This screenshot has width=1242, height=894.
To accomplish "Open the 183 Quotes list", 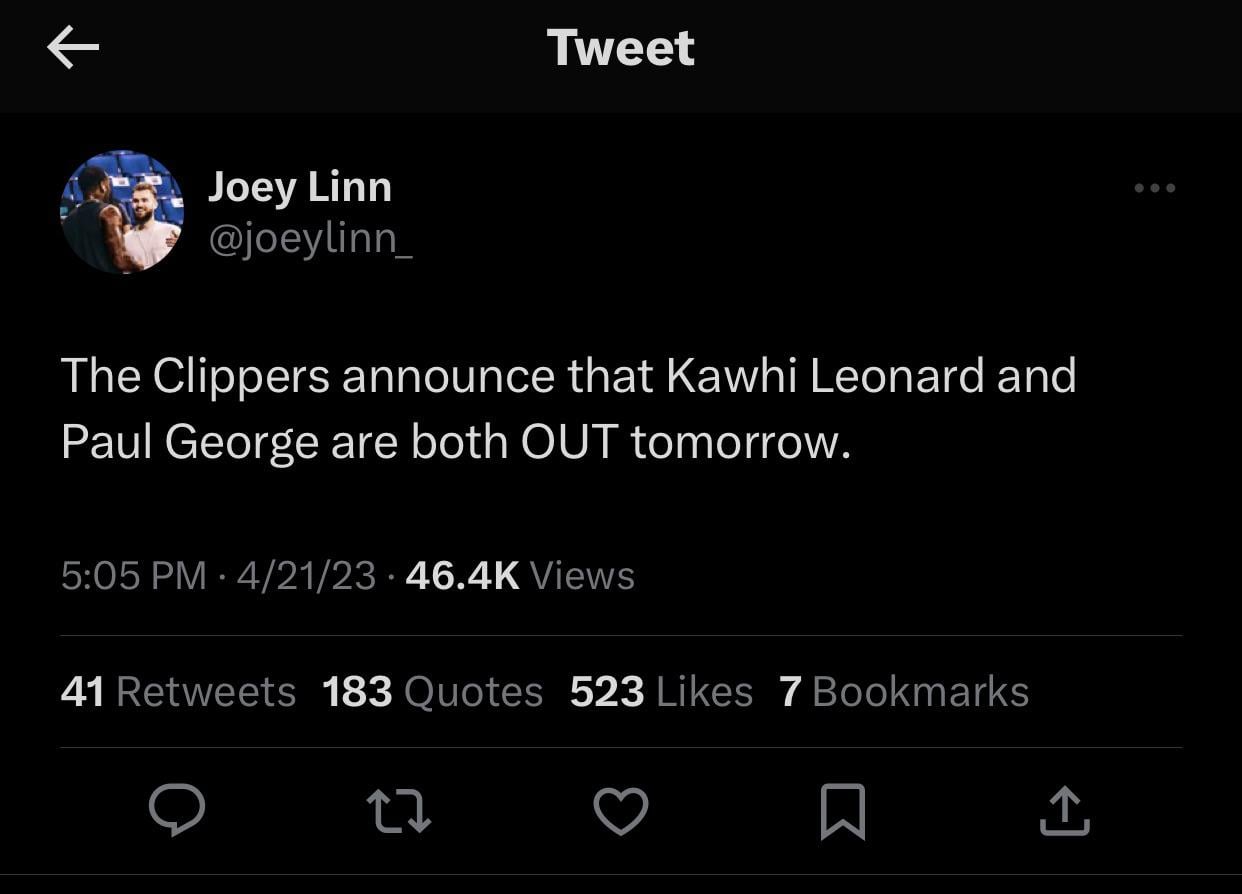I will (432, 692).
